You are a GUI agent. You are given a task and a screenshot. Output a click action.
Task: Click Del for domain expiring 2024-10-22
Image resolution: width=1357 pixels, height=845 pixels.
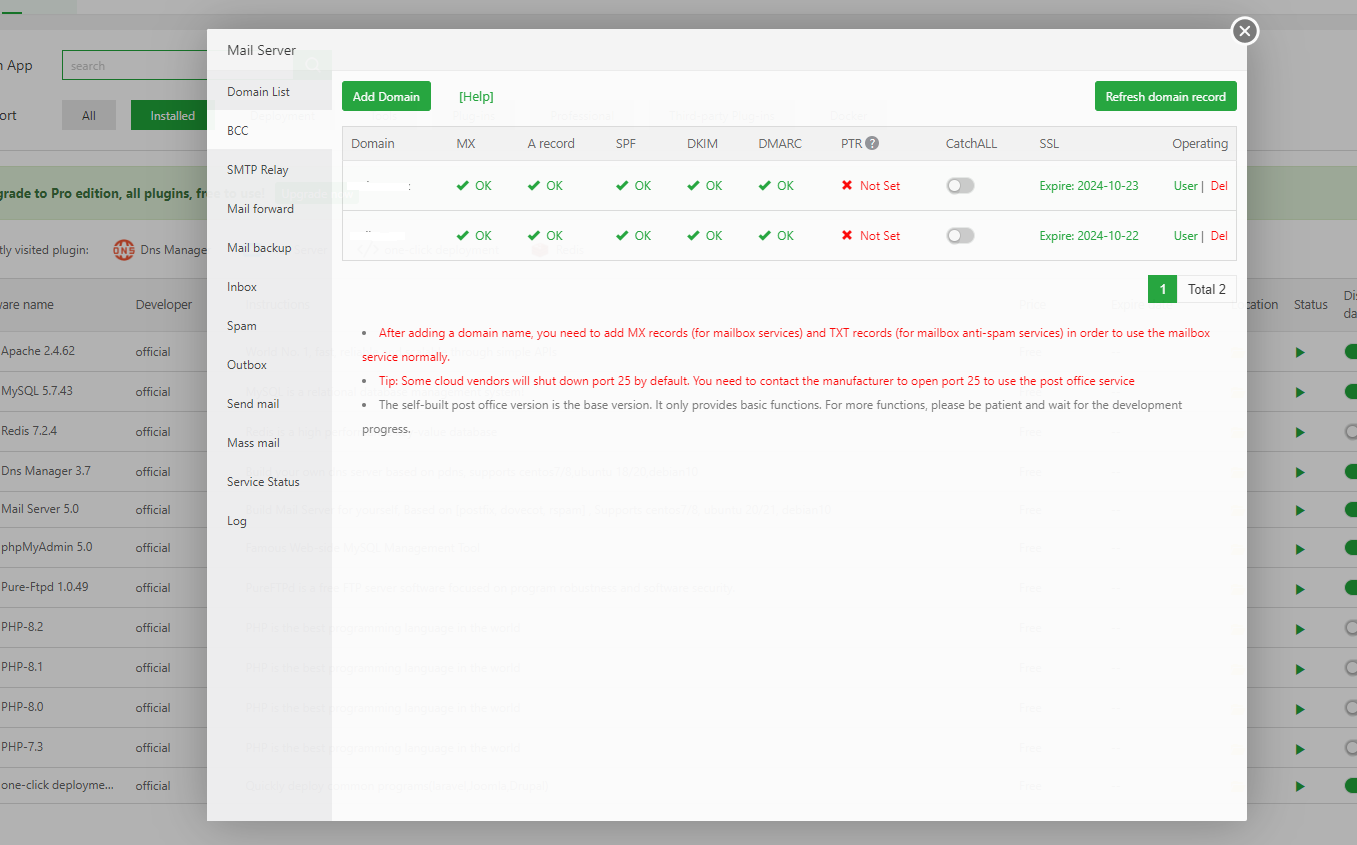click(x=1219, y=236)
